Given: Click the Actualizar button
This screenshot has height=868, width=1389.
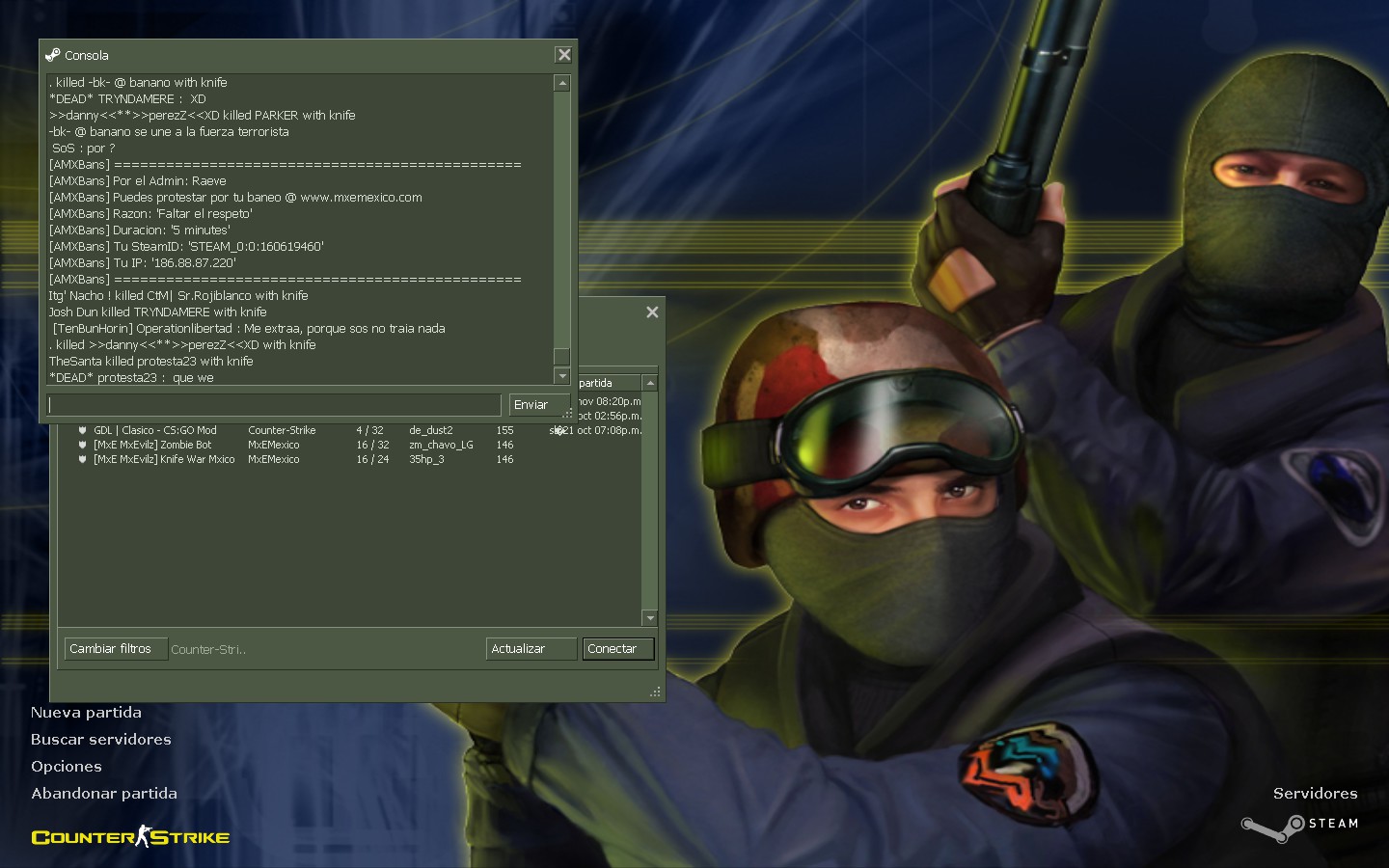Looking at the screenshot, I should click(531, 649).
